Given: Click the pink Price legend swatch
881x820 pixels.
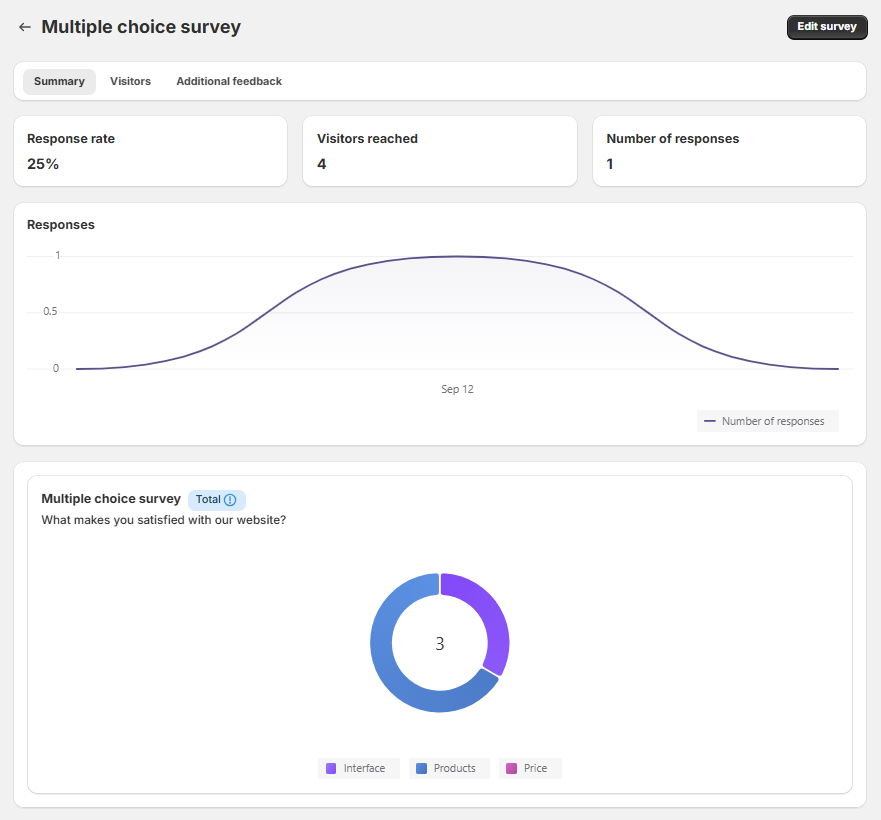Looking at the screenshot, I should coord(511,768).
